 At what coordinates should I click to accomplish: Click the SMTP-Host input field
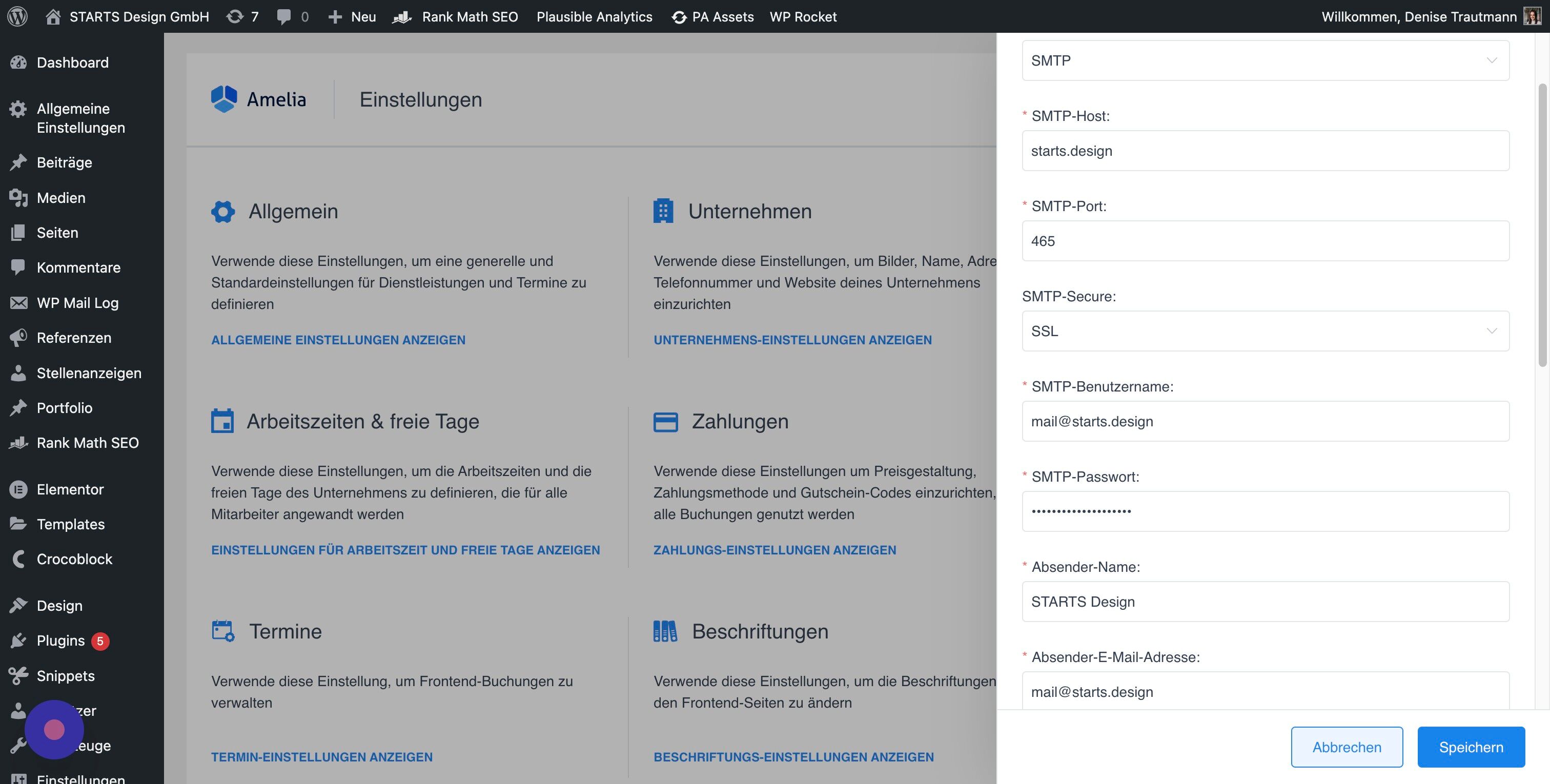(1266, 151)
